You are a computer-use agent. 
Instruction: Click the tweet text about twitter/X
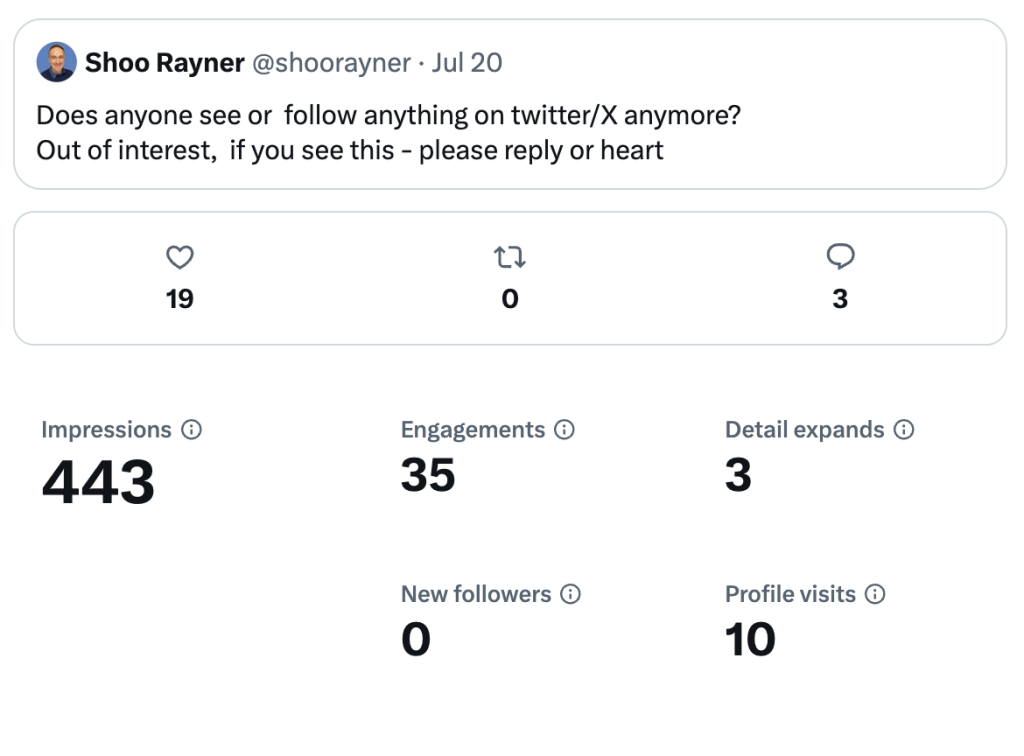pos(388,133)
